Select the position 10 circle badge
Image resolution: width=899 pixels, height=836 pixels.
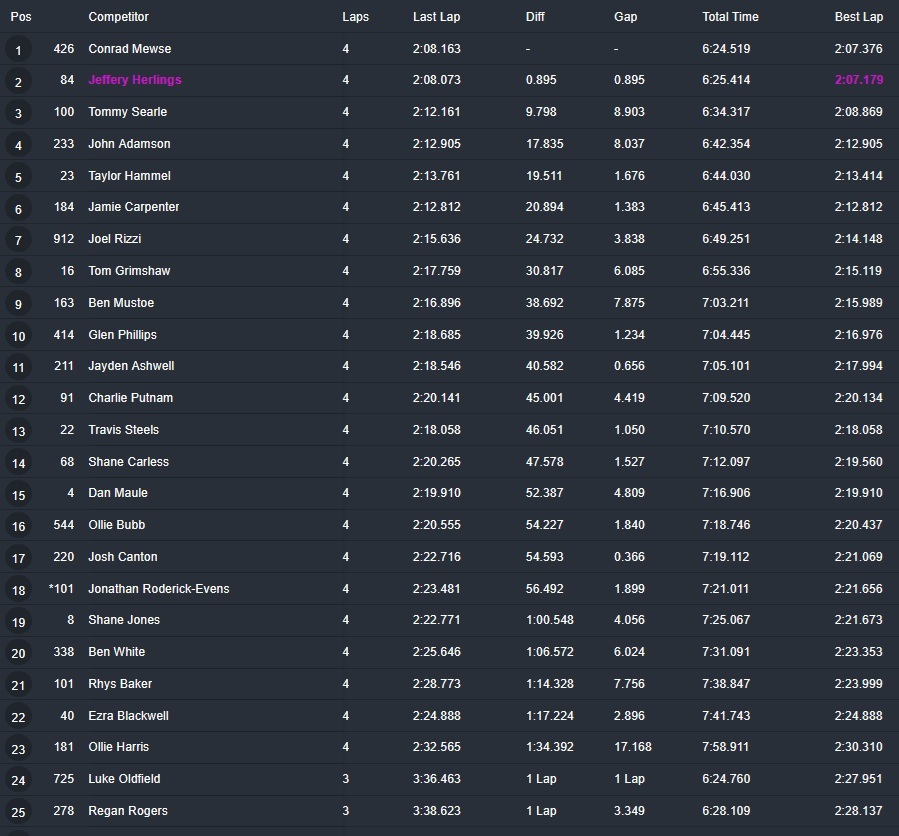[x=18, y=336]
